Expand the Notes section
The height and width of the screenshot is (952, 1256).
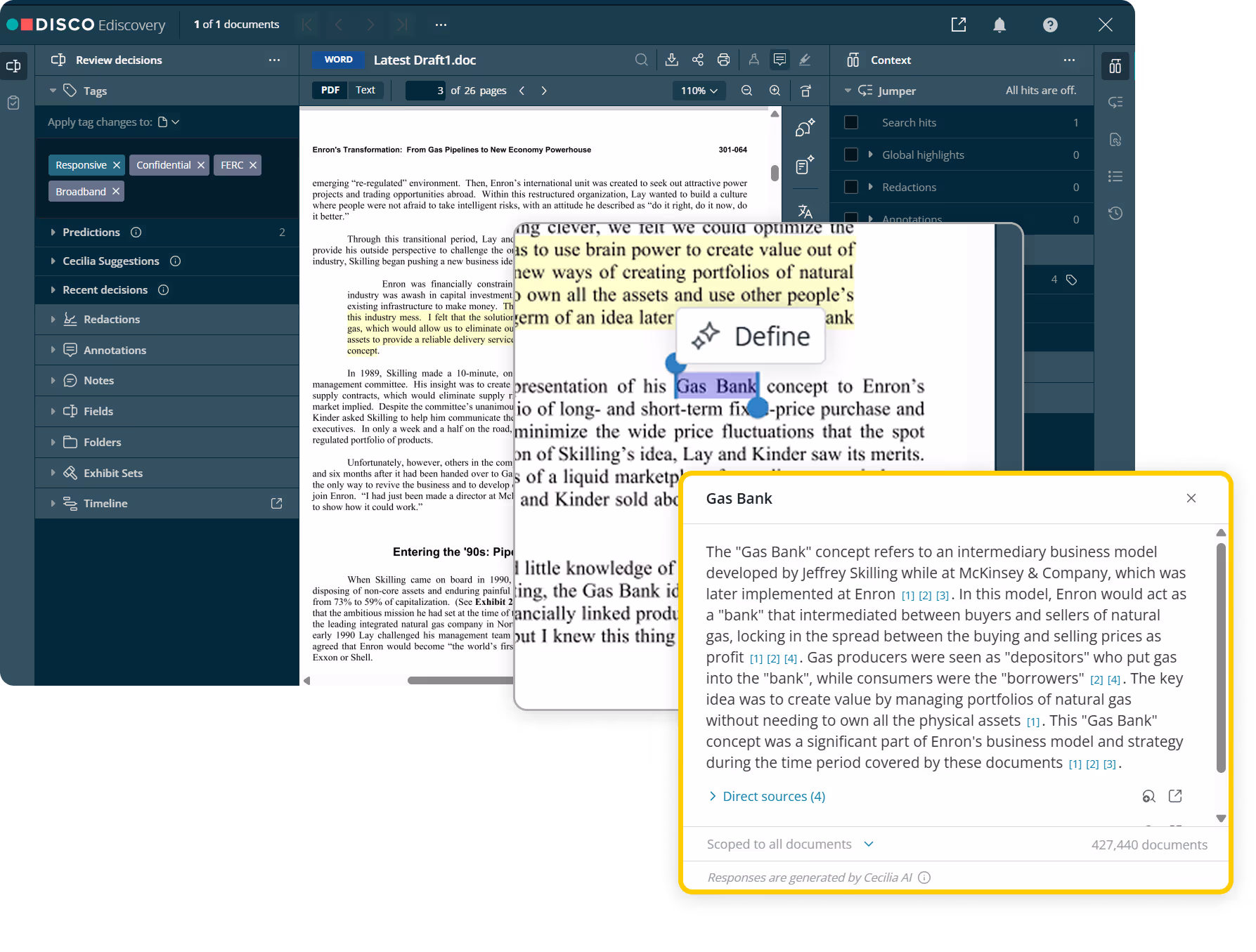(x=53, y=380)
